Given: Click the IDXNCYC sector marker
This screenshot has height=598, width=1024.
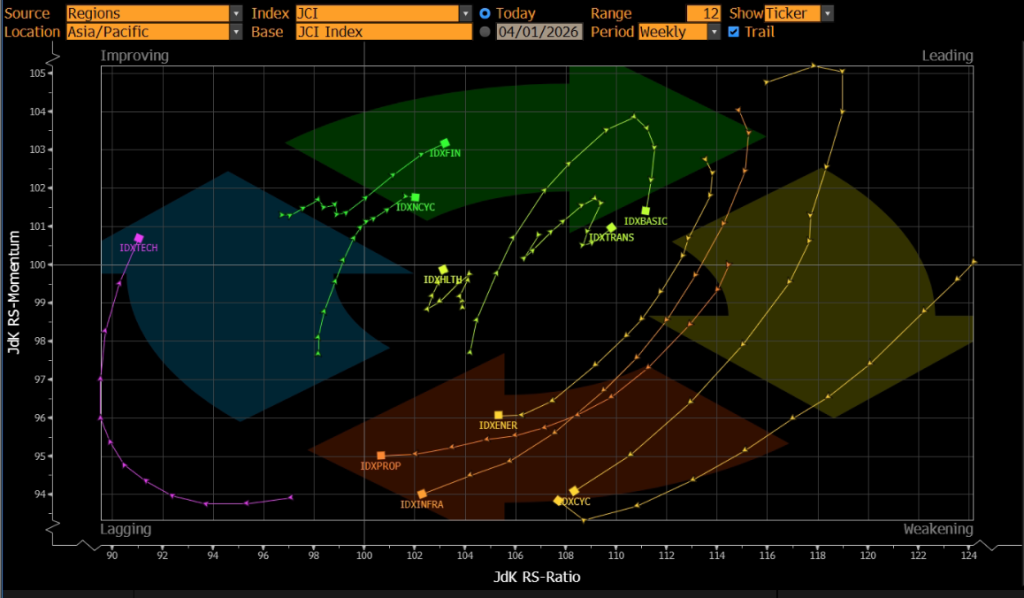Looking at the screenshot, I should 415,198.
